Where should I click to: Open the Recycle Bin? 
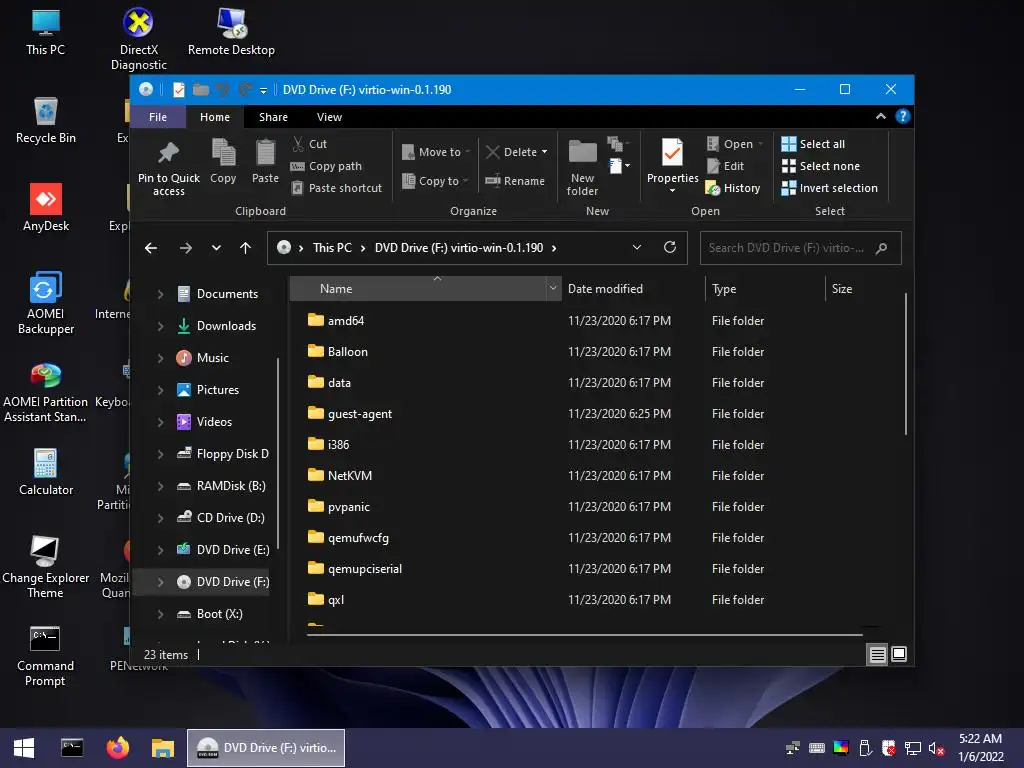click(x=46, y=120)
